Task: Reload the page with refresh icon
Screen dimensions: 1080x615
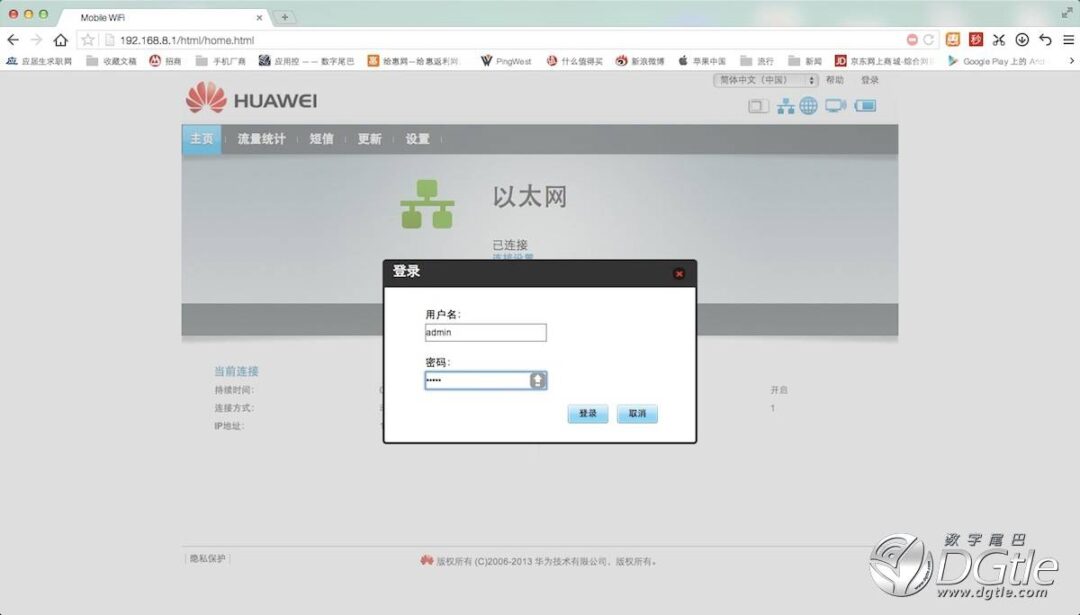Action: click(928, 40)
